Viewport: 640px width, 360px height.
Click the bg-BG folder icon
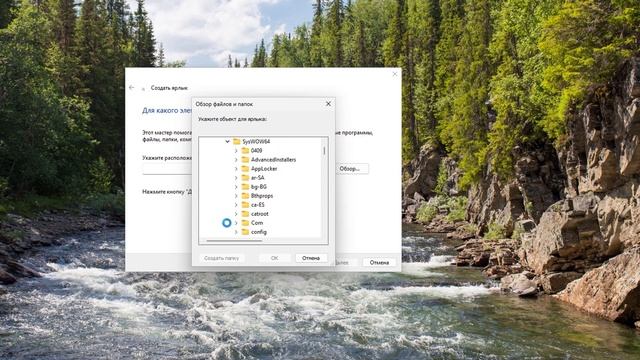pyautogui.click(x=245, y=187)
